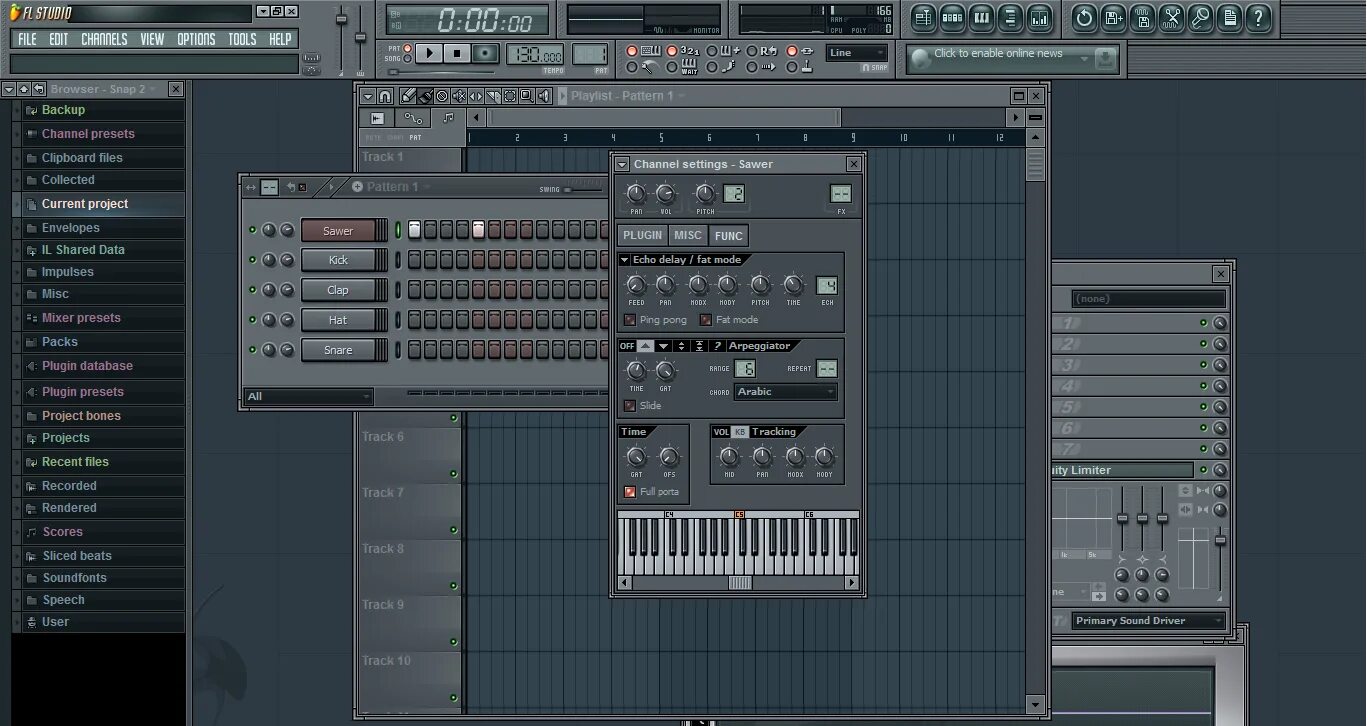Image resolution: width=1367 pixels, height=726 pixels.
Task: Open the Piano Roll from the main toolbar
Action: (981, 17)
